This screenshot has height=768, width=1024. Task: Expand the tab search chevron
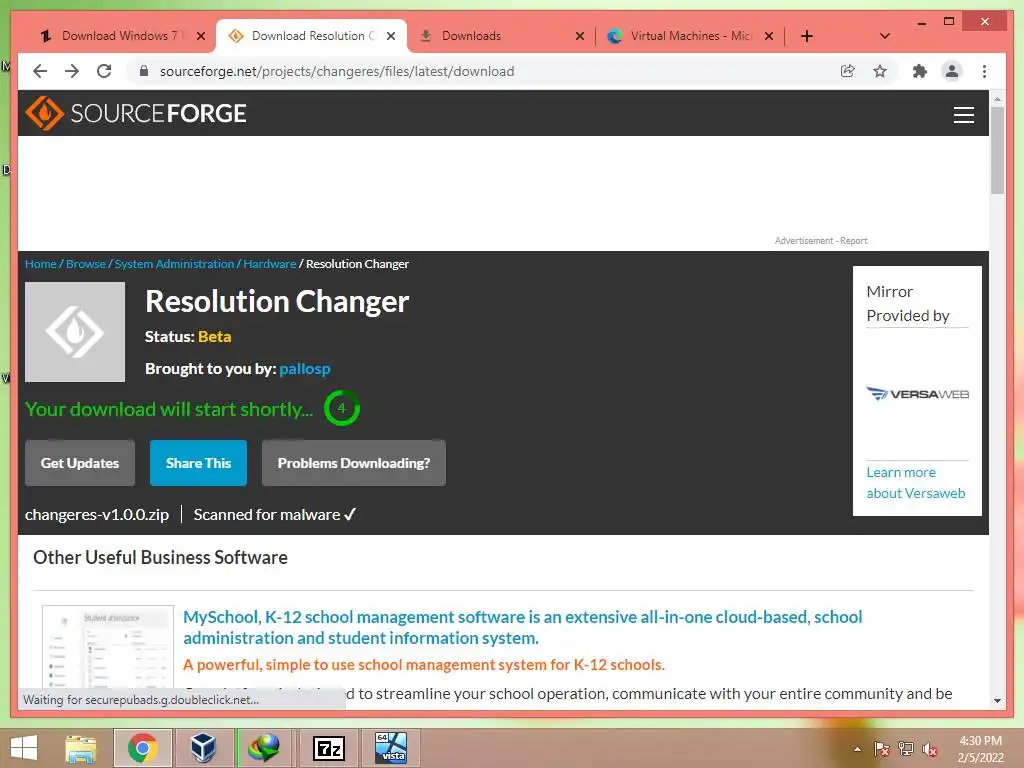point(885,36)
